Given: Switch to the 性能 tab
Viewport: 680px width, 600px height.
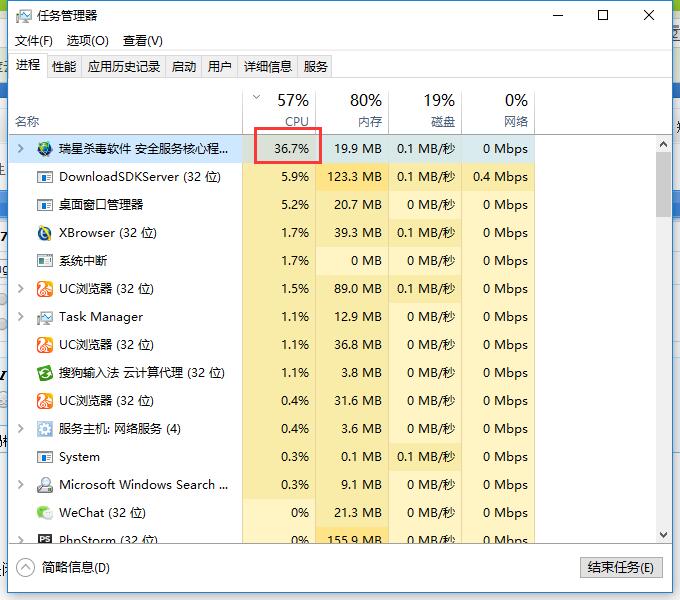Looking at the screenshot, I should (x=64, y=67).
